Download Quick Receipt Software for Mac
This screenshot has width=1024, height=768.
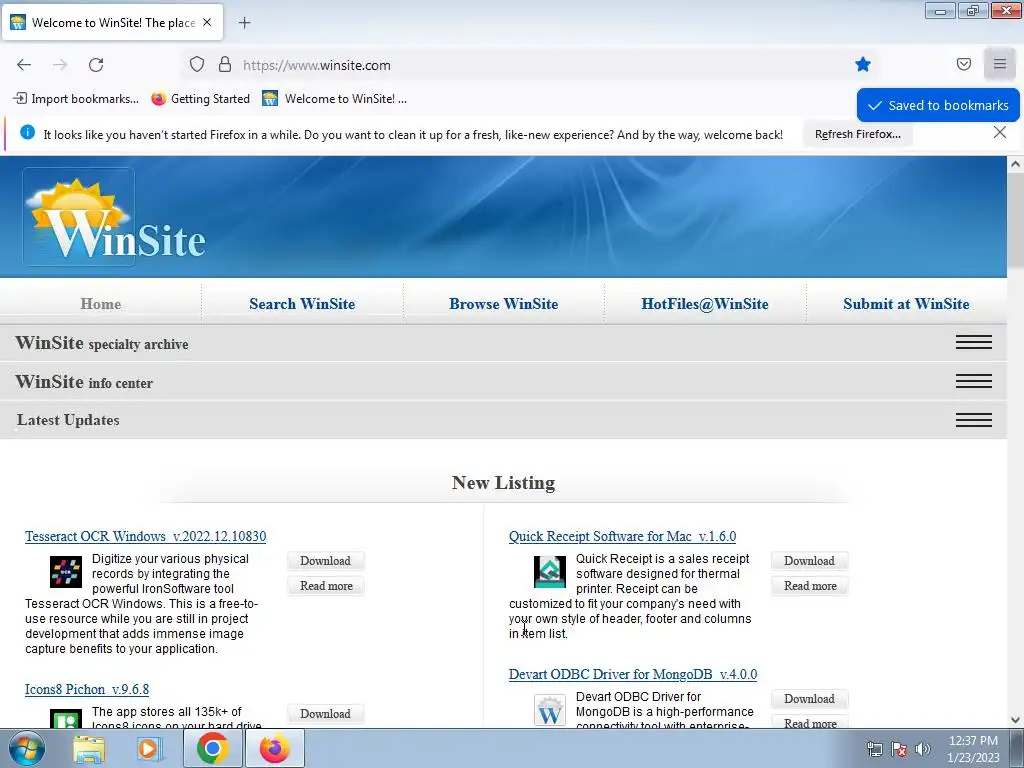point(809,561)
